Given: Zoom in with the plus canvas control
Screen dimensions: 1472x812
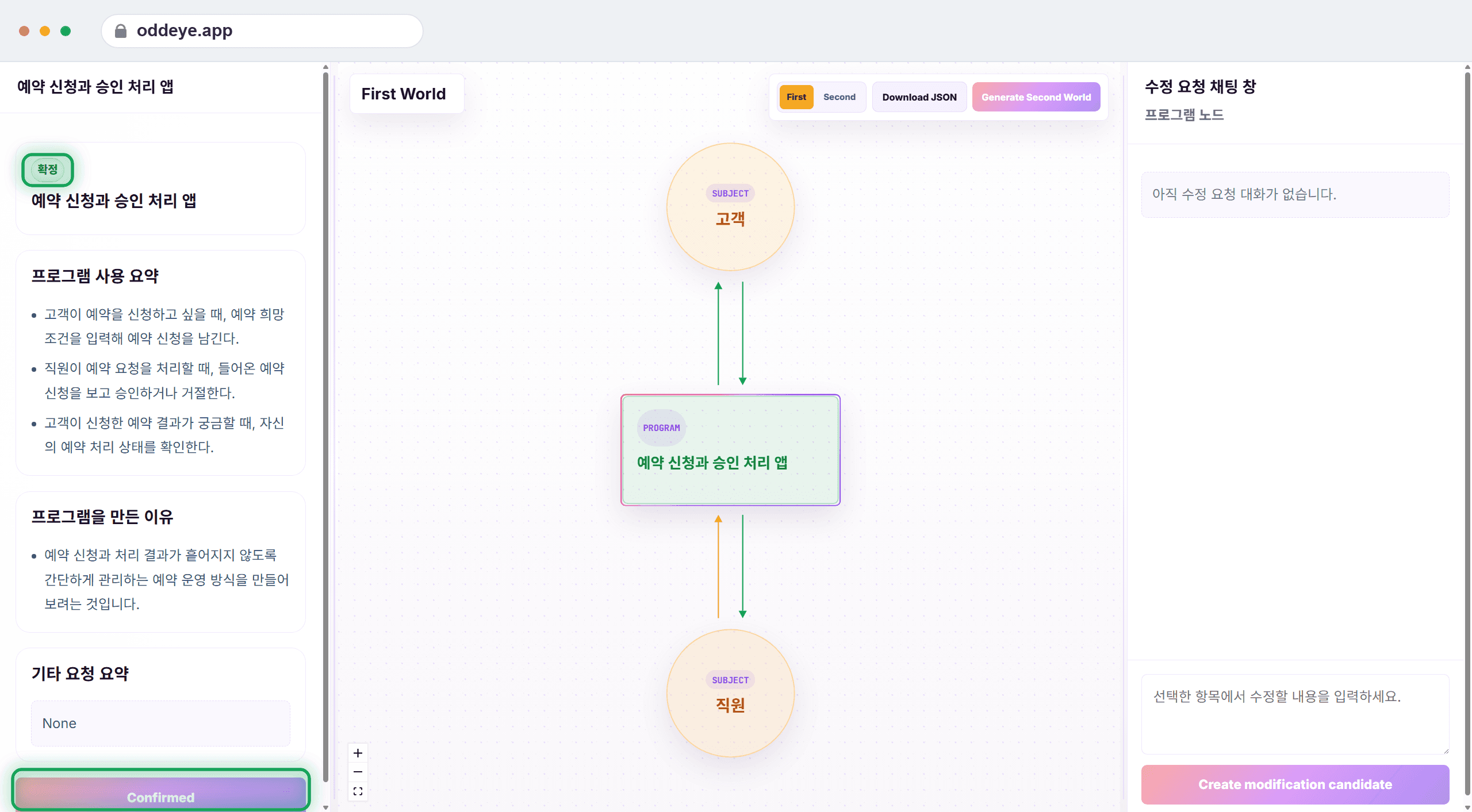Looking at the screenshot, I should coord(358,753).
